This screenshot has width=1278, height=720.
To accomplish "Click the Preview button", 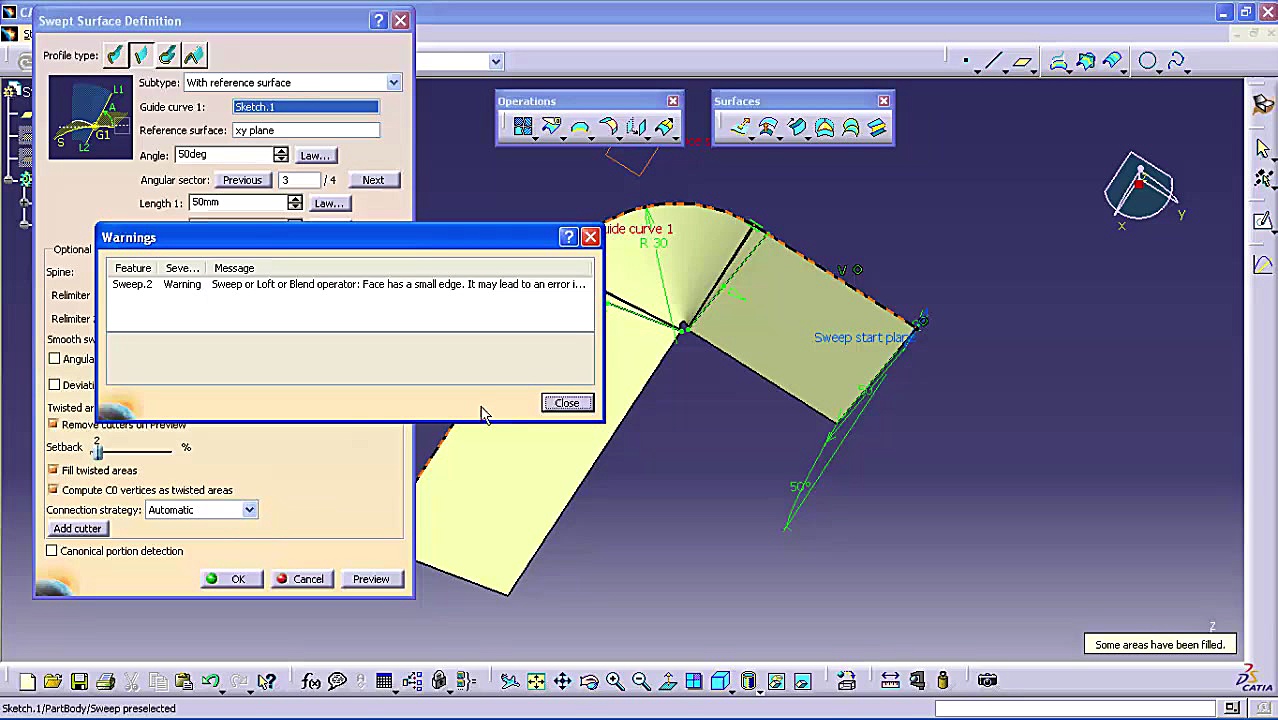I will 371,579.
